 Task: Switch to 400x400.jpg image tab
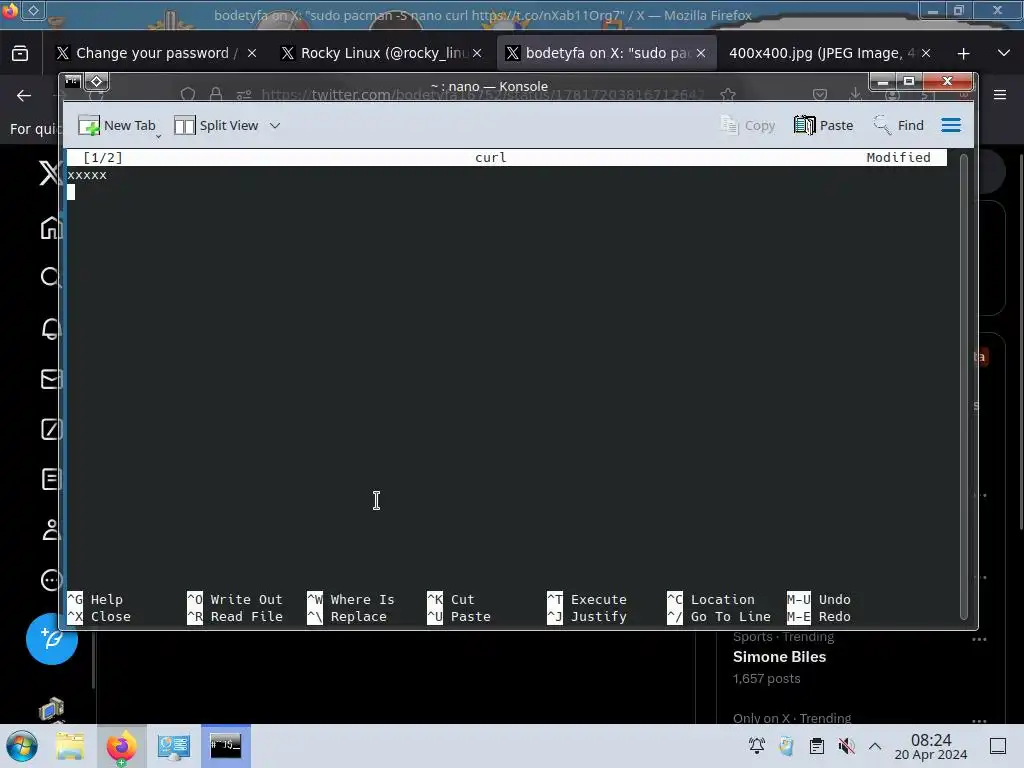coord(822,53)
